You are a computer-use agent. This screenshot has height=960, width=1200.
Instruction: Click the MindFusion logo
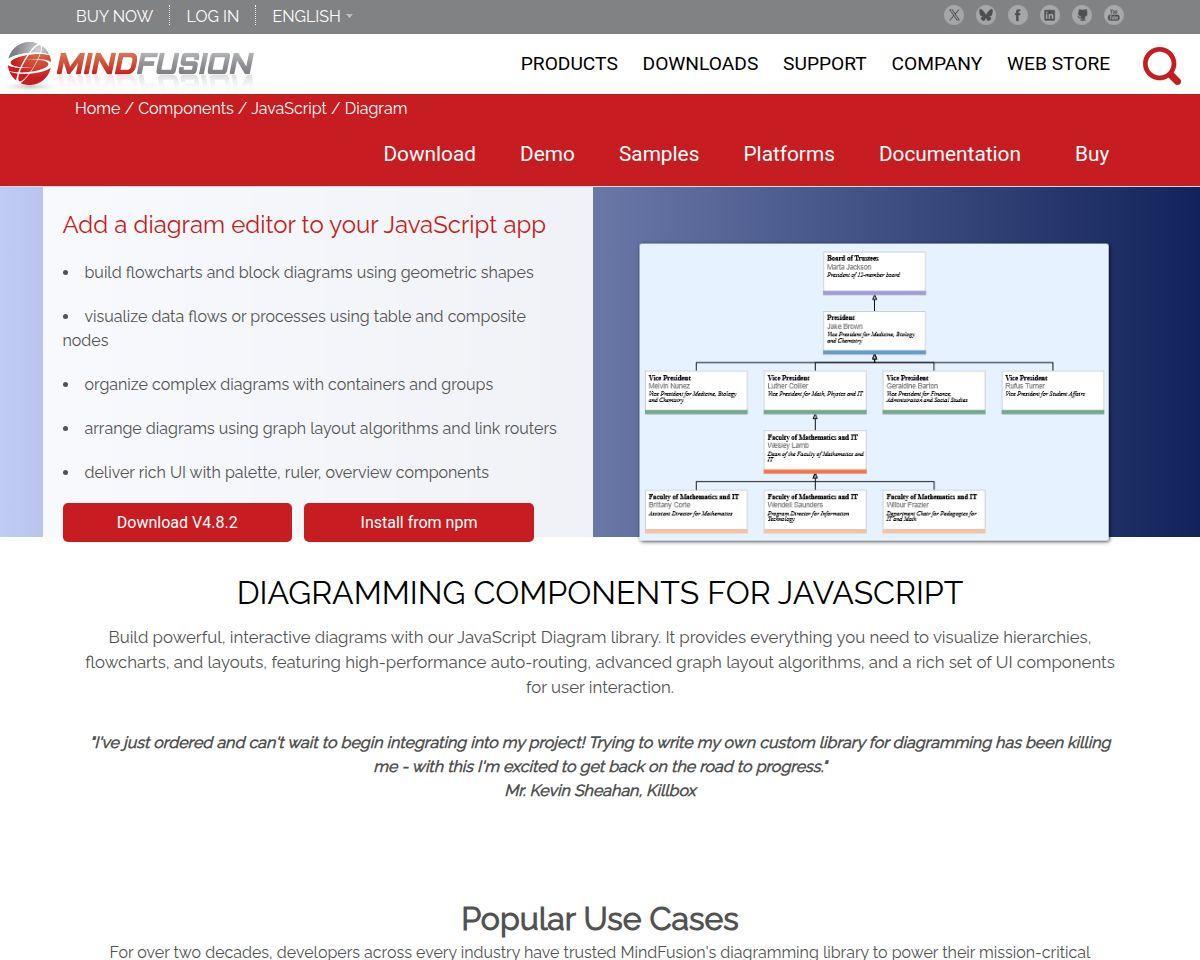(x=131, y=64)
